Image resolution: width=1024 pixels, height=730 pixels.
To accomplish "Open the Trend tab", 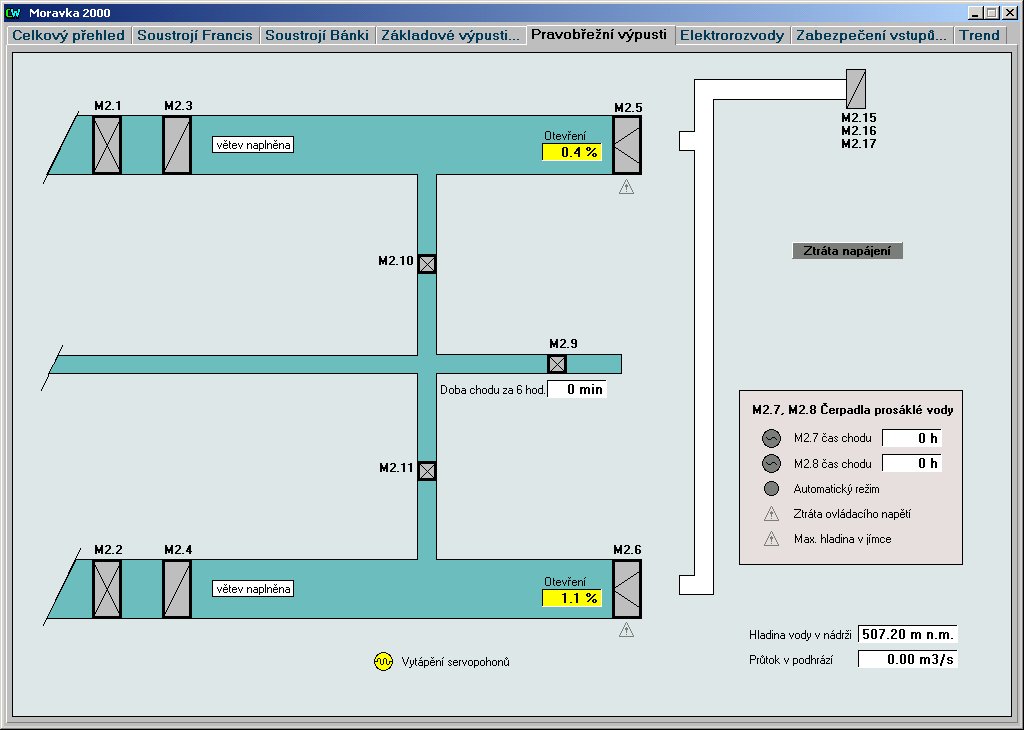I will coord(980,35).
